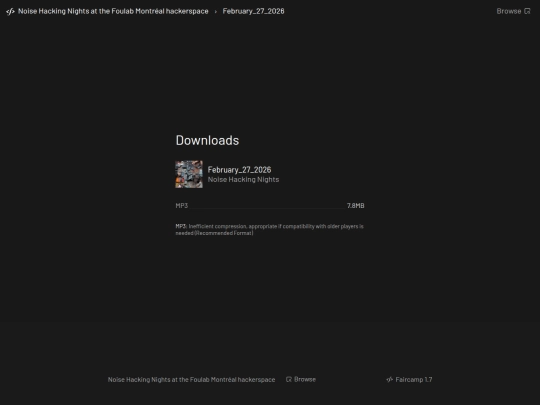Click the footer Browse button
This screenshot has width=540, height=405.
point(301,379)
